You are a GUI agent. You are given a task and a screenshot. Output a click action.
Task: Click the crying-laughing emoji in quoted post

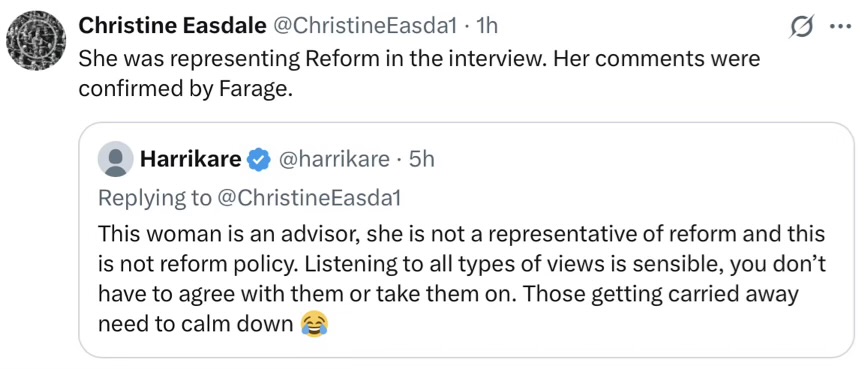point(314,324)
